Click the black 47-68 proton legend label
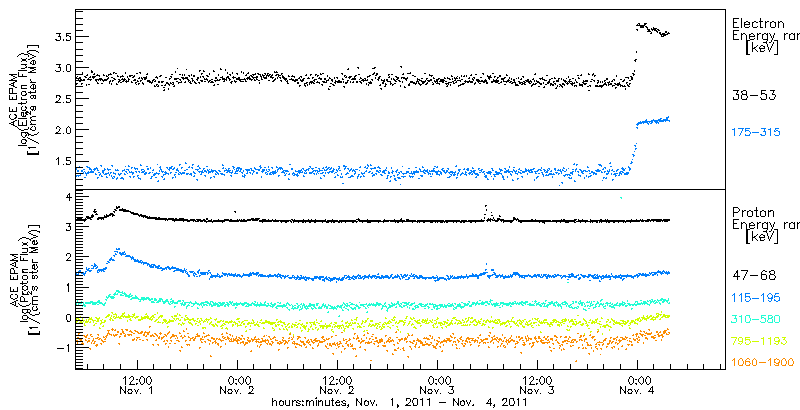This screenshot has height=410, width=800. (754, 276)
